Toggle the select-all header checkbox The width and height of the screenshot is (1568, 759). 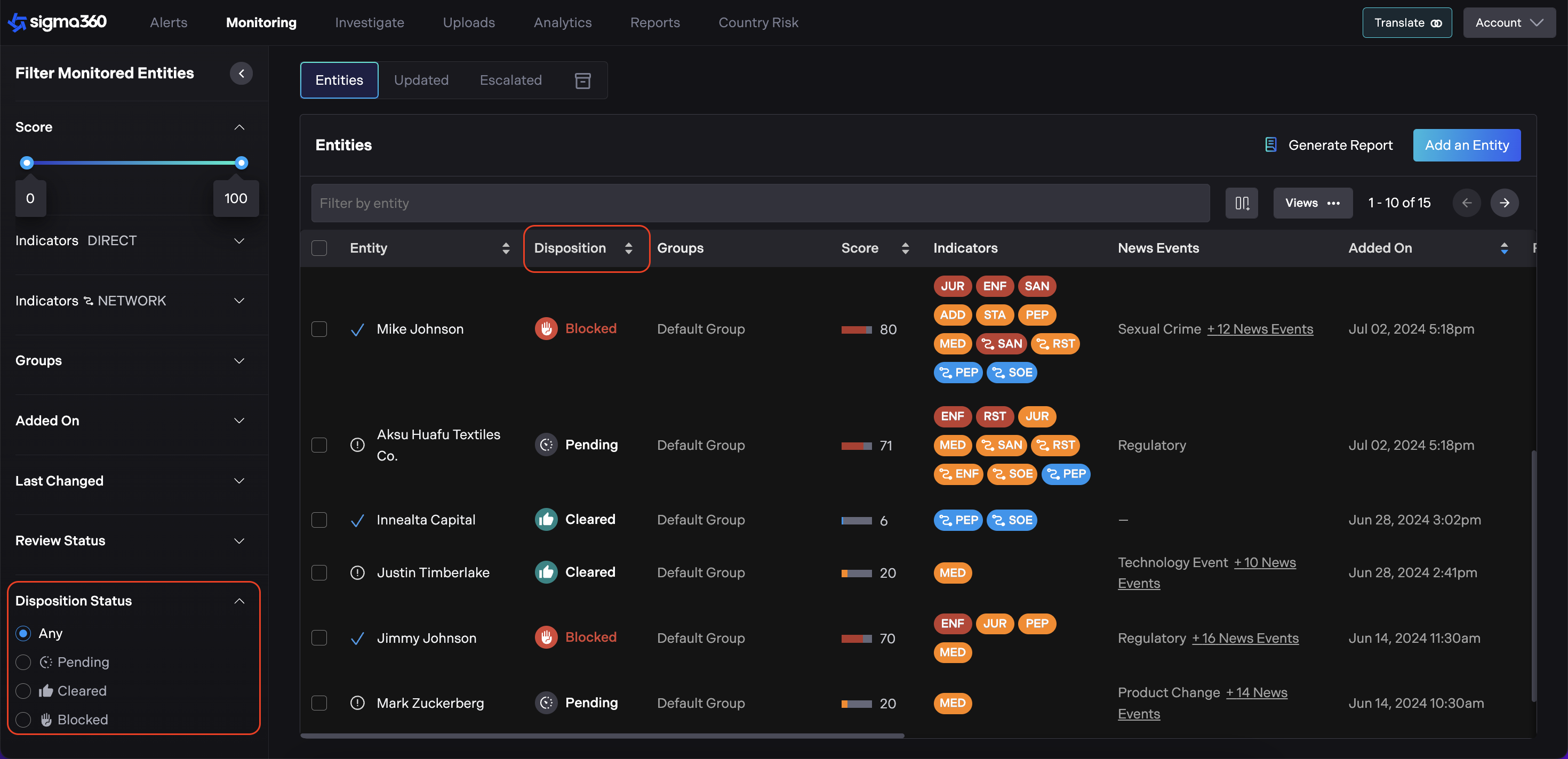click(x=319, y=248)
